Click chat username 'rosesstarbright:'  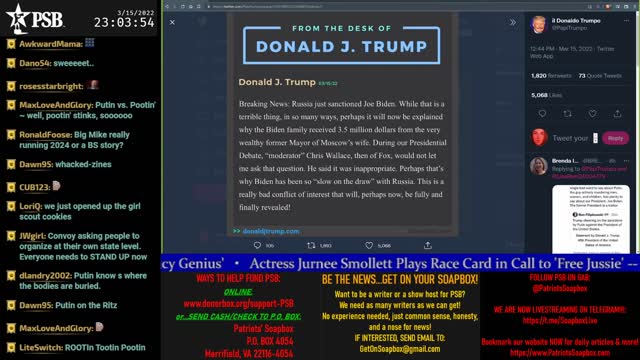[x=51, y=87]
